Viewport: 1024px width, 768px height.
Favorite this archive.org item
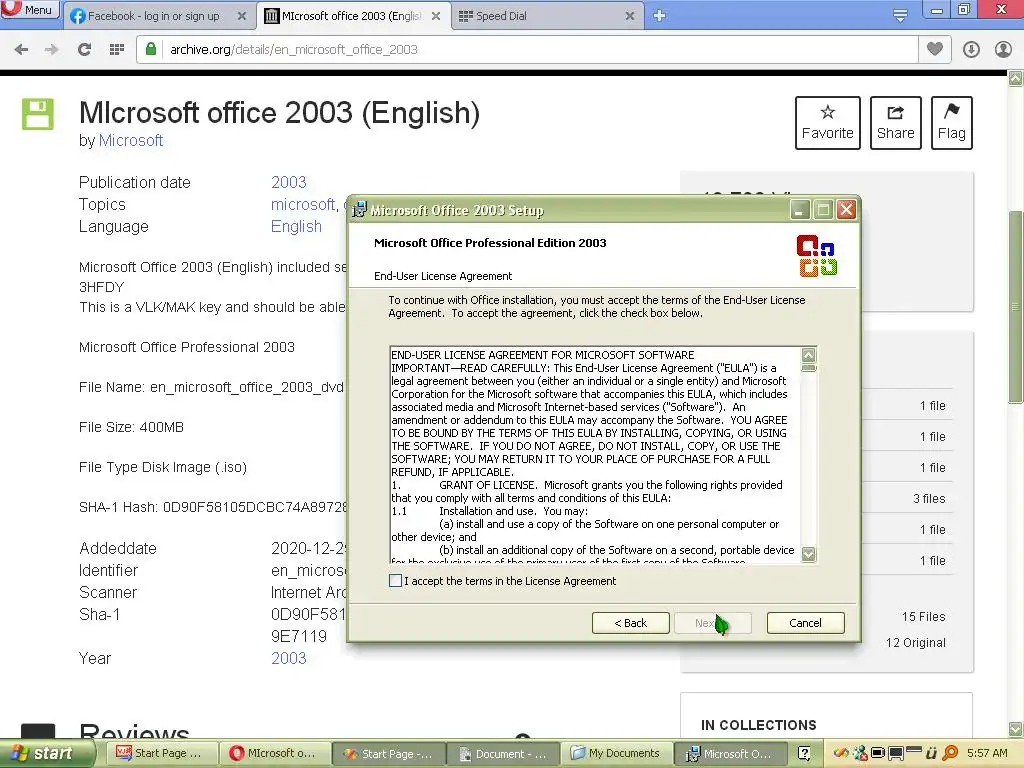[x=827, y=123]
